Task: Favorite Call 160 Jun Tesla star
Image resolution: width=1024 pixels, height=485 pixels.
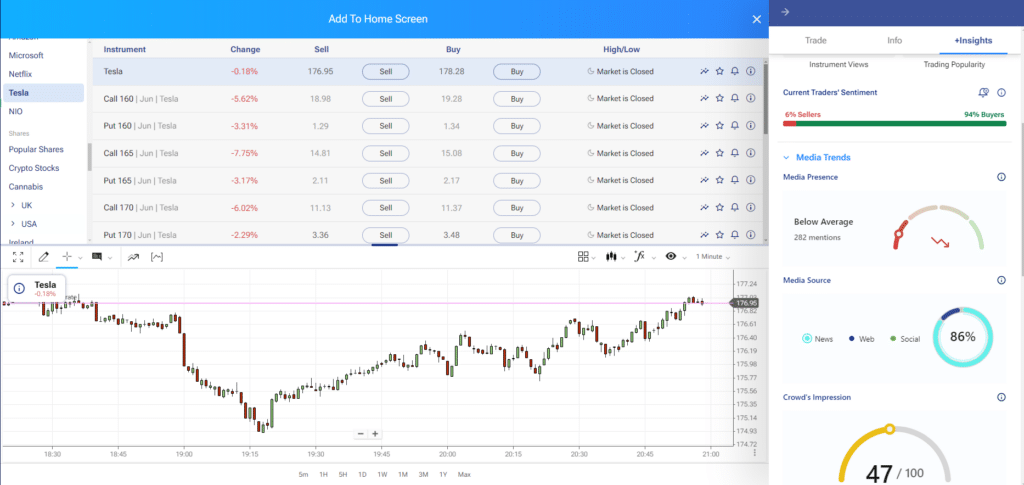Action: [720, 99]
